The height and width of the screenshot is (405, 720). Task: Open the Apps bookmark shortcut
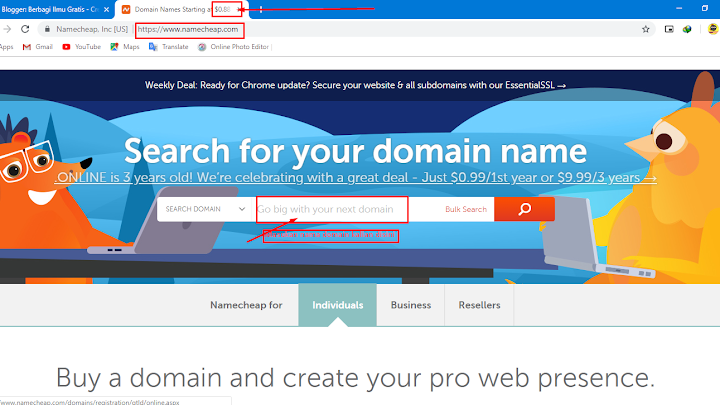[x=6, y=47]
